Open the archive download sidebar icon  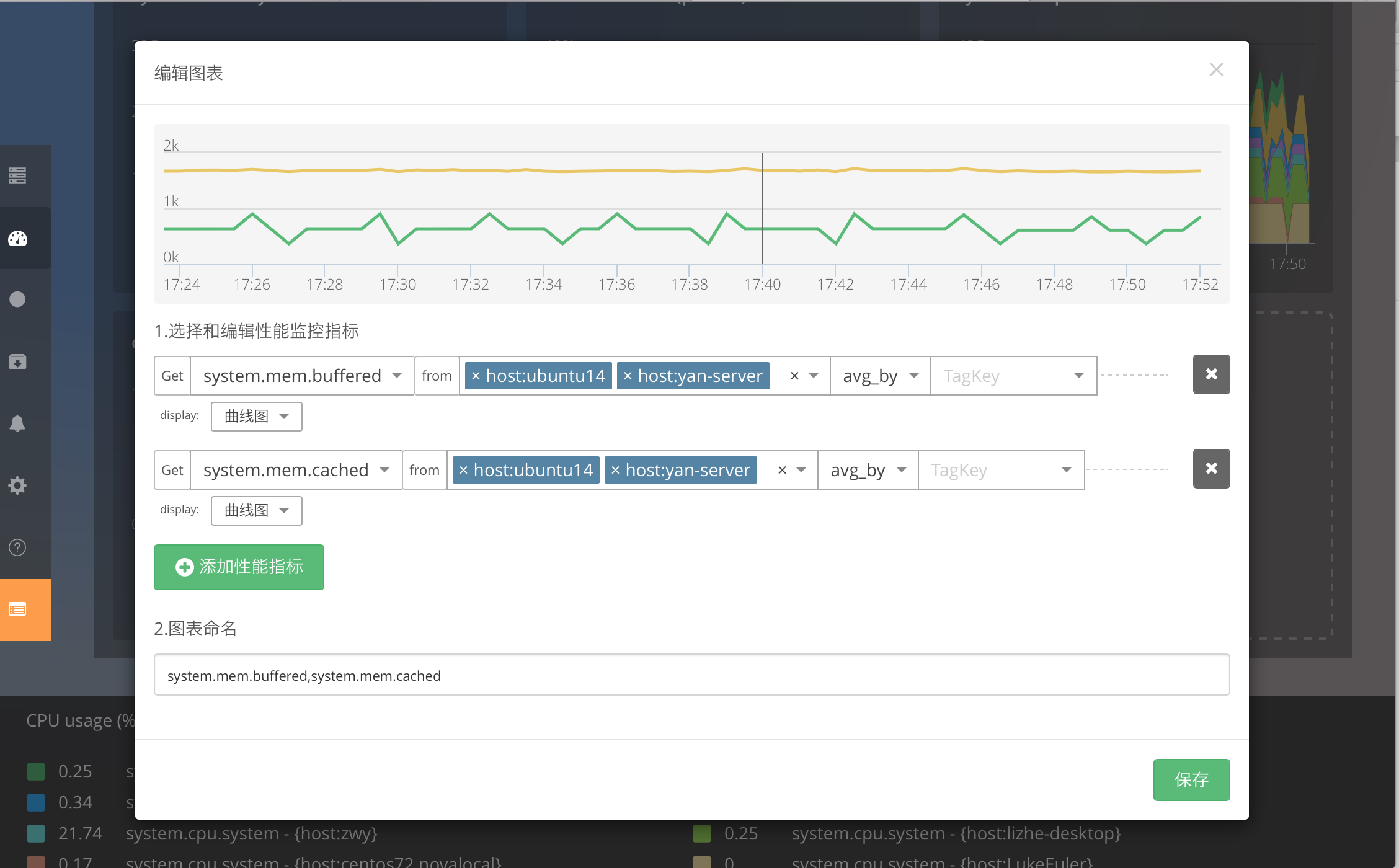click(17, 361)
